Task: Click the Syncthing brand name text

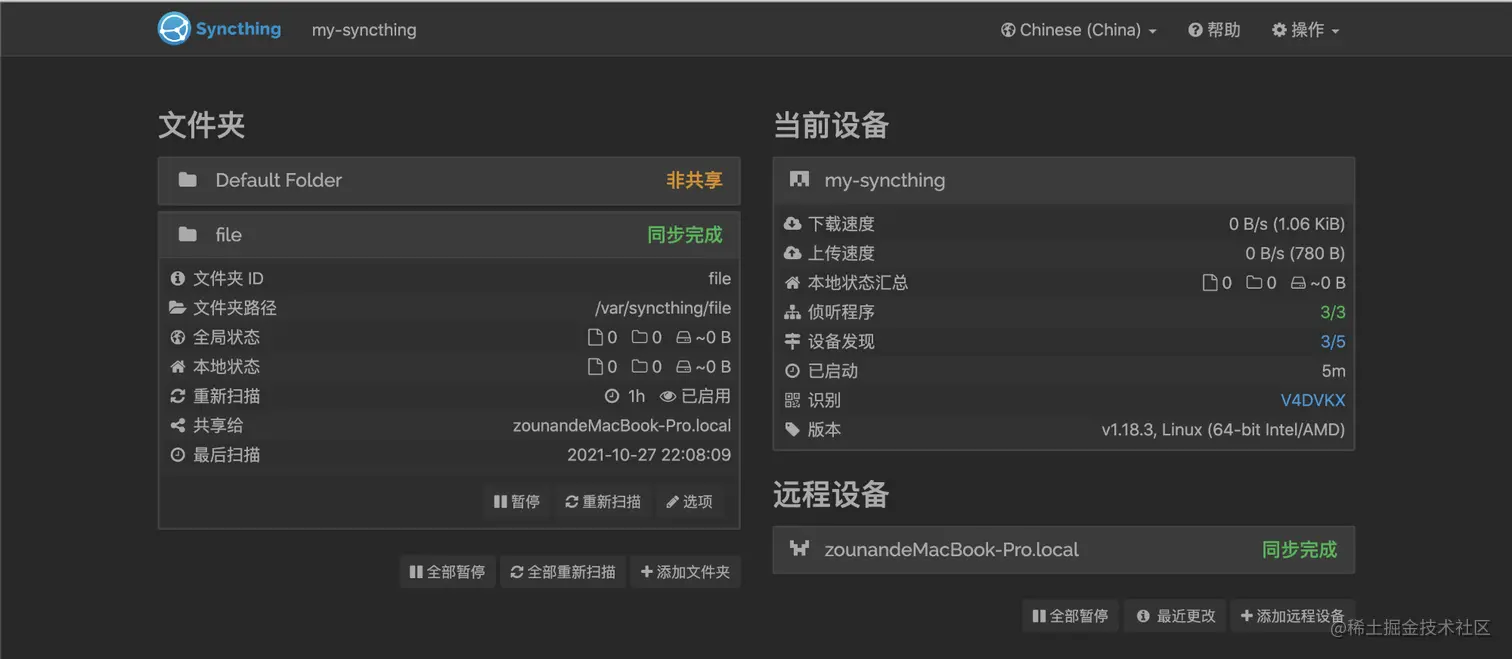Action: pyautogui.click(x=238, y=29)
